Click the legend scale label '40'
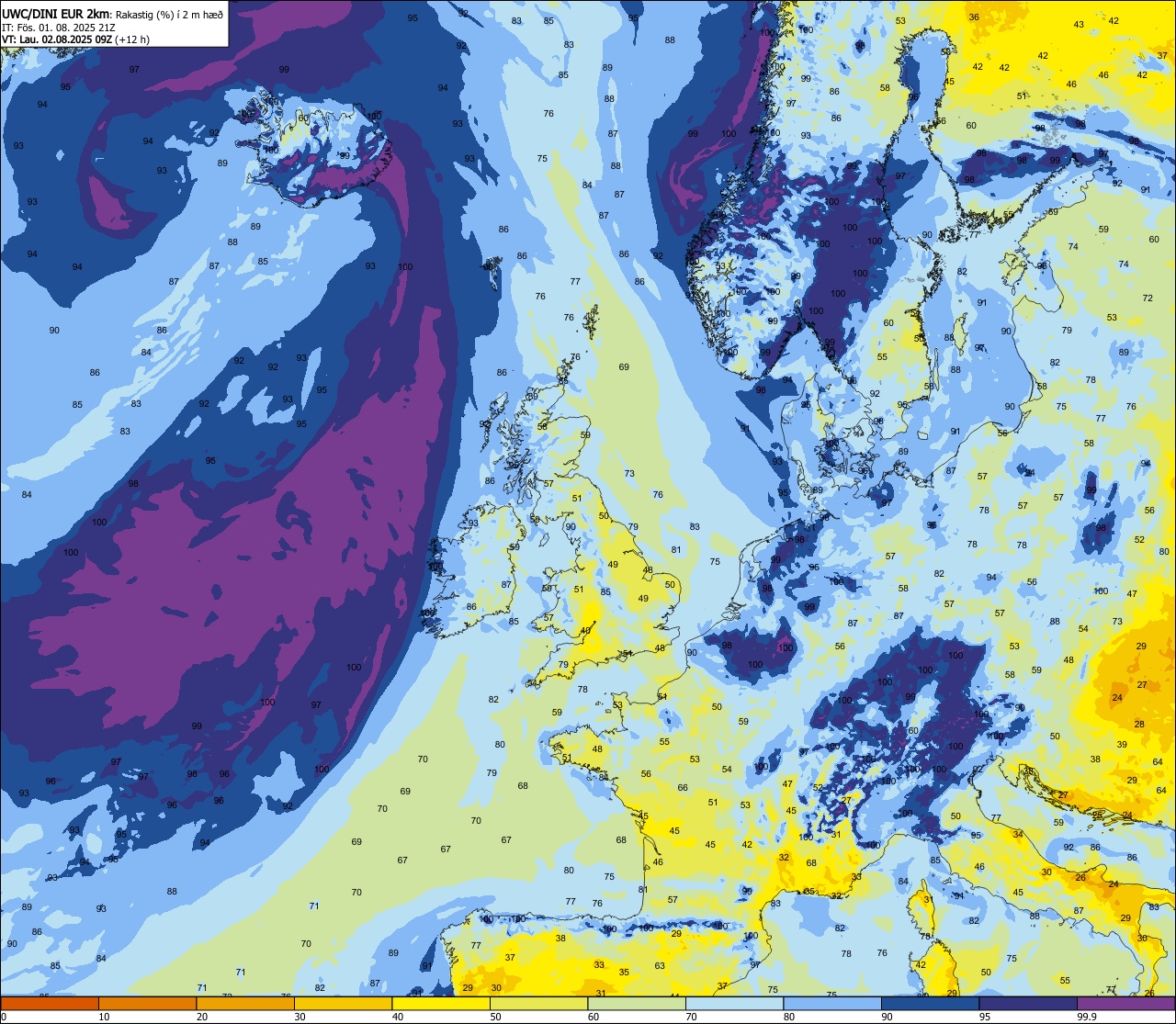Image resolution: width=1176 pixels, height=1024 pixels. click(x=398, y=1017)
